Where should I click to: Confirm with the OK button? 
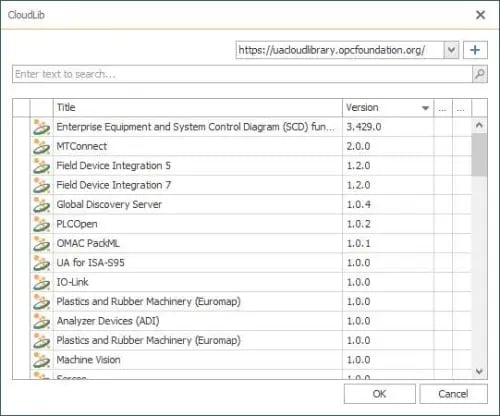380,394
